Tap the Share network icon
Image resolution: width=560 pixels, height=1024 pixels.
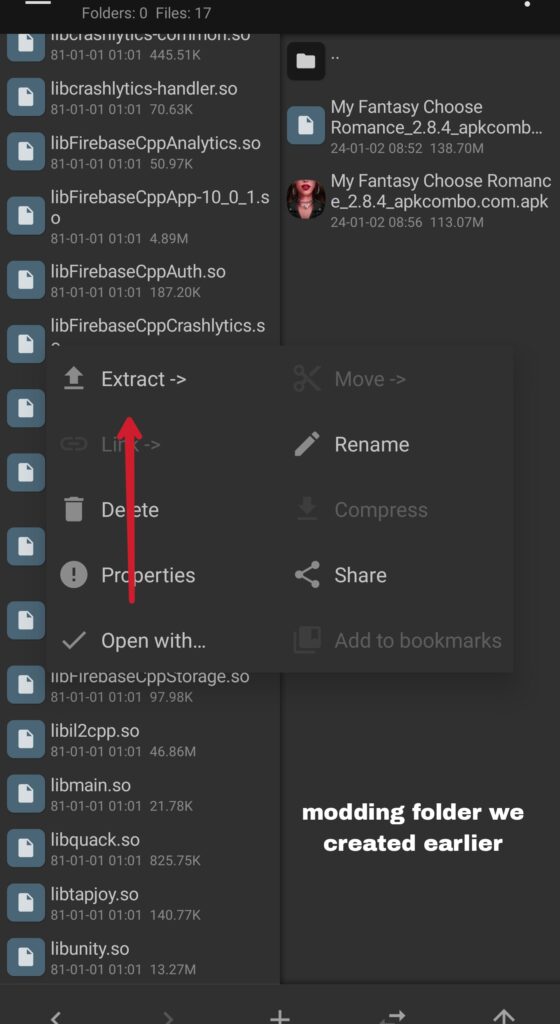[307, 575]
